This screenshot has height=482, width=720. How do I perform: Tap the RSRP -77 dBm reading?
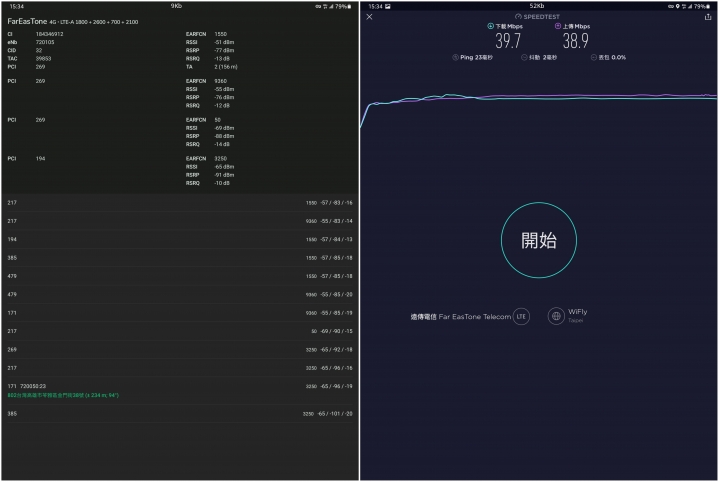coord(224,50)
